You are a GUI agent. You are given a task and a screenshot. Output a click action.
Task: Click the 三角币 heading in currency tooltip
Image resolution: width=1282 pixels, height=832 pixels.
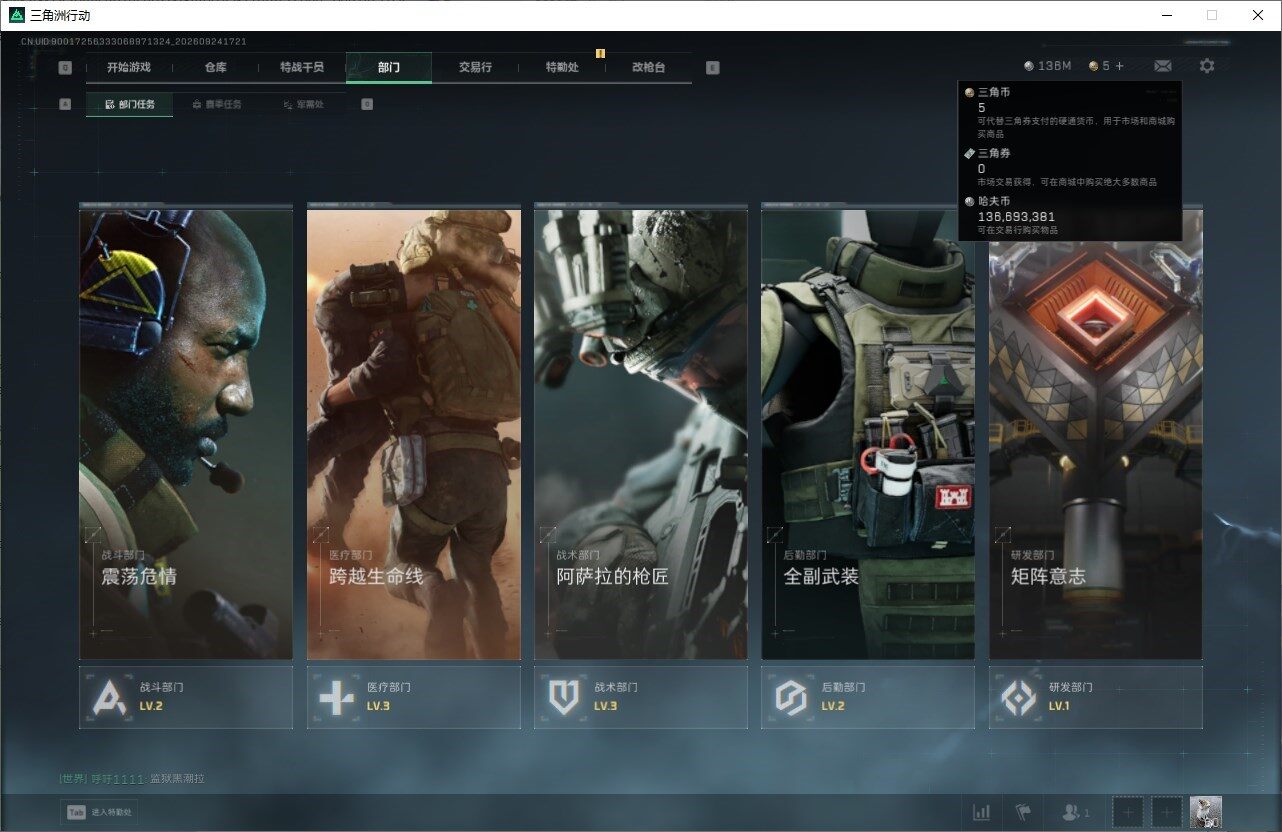click(x=995, y=92)
